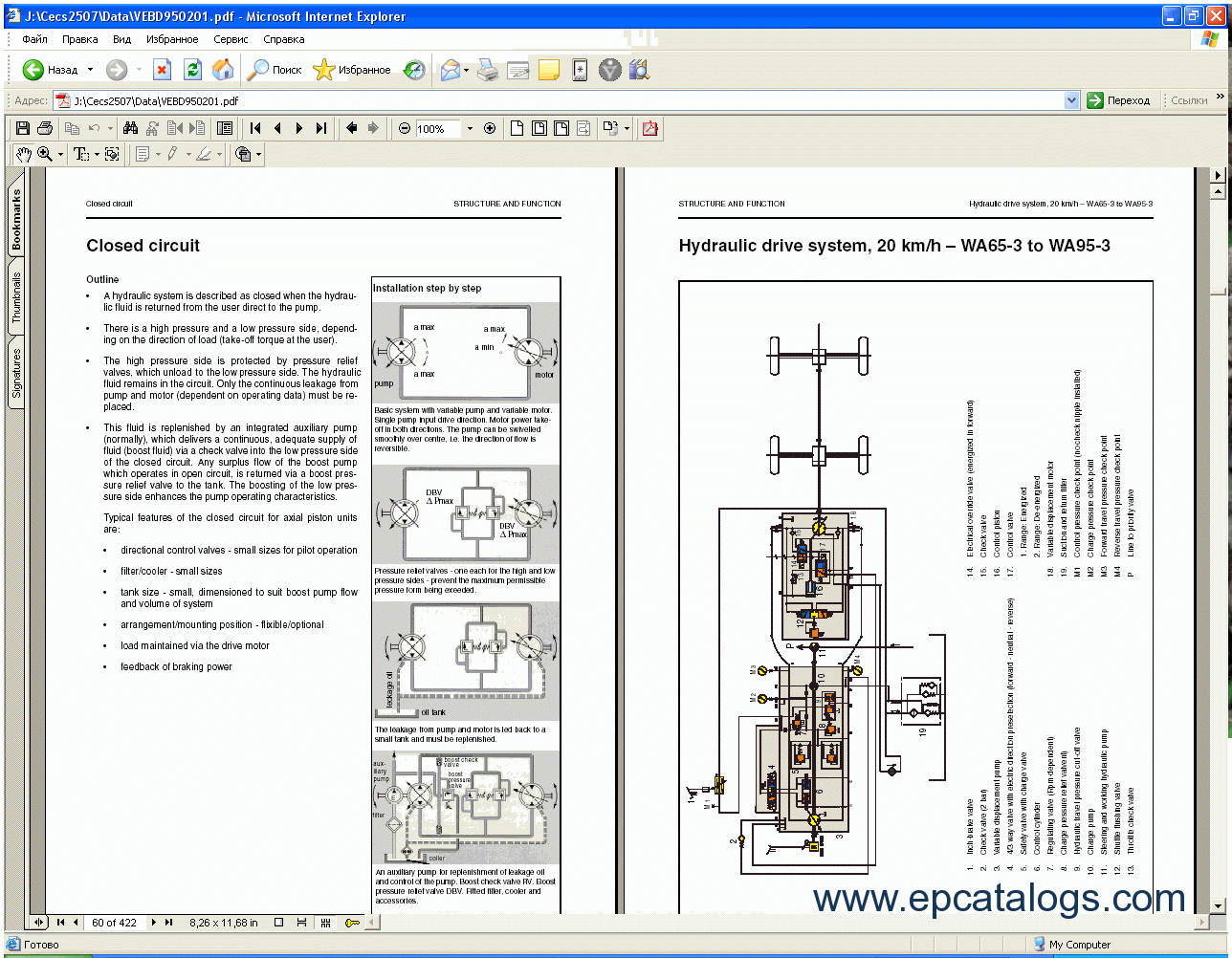Select Continuous page layout in status bar
Viewport: 1232px width, 958px height.
pos(301,923)
